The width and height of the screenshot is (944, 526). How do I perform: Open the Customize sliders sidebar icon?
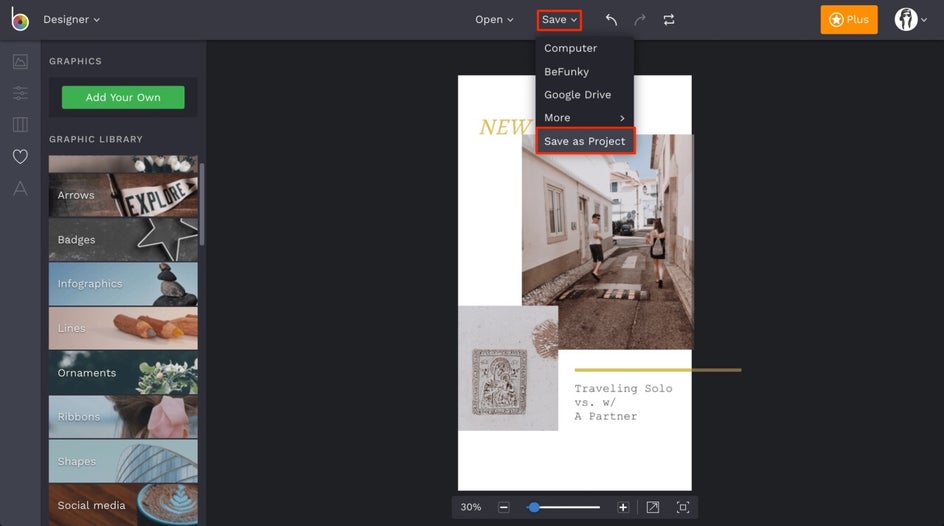pyautogui.click(x=20, y=93)
